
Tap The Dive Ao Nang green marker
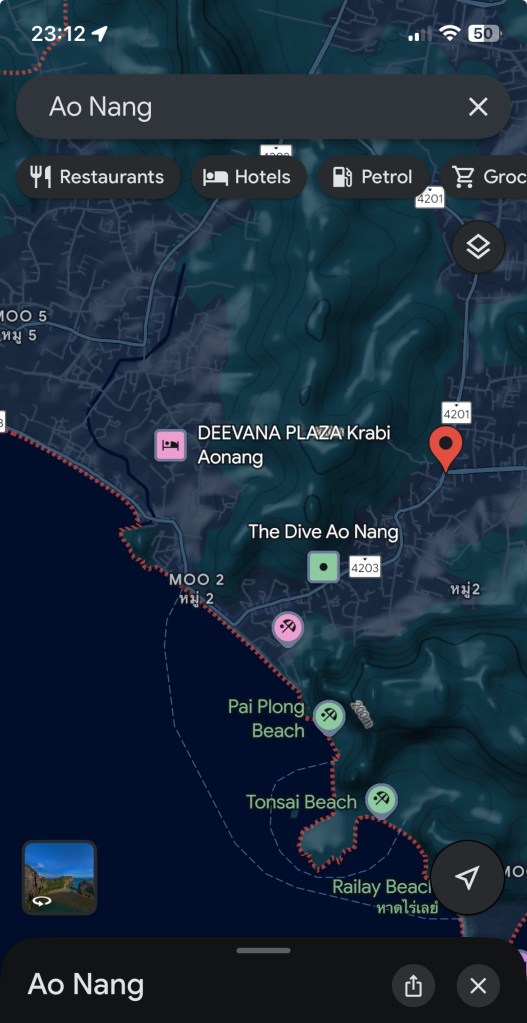[x=324, y=566]
